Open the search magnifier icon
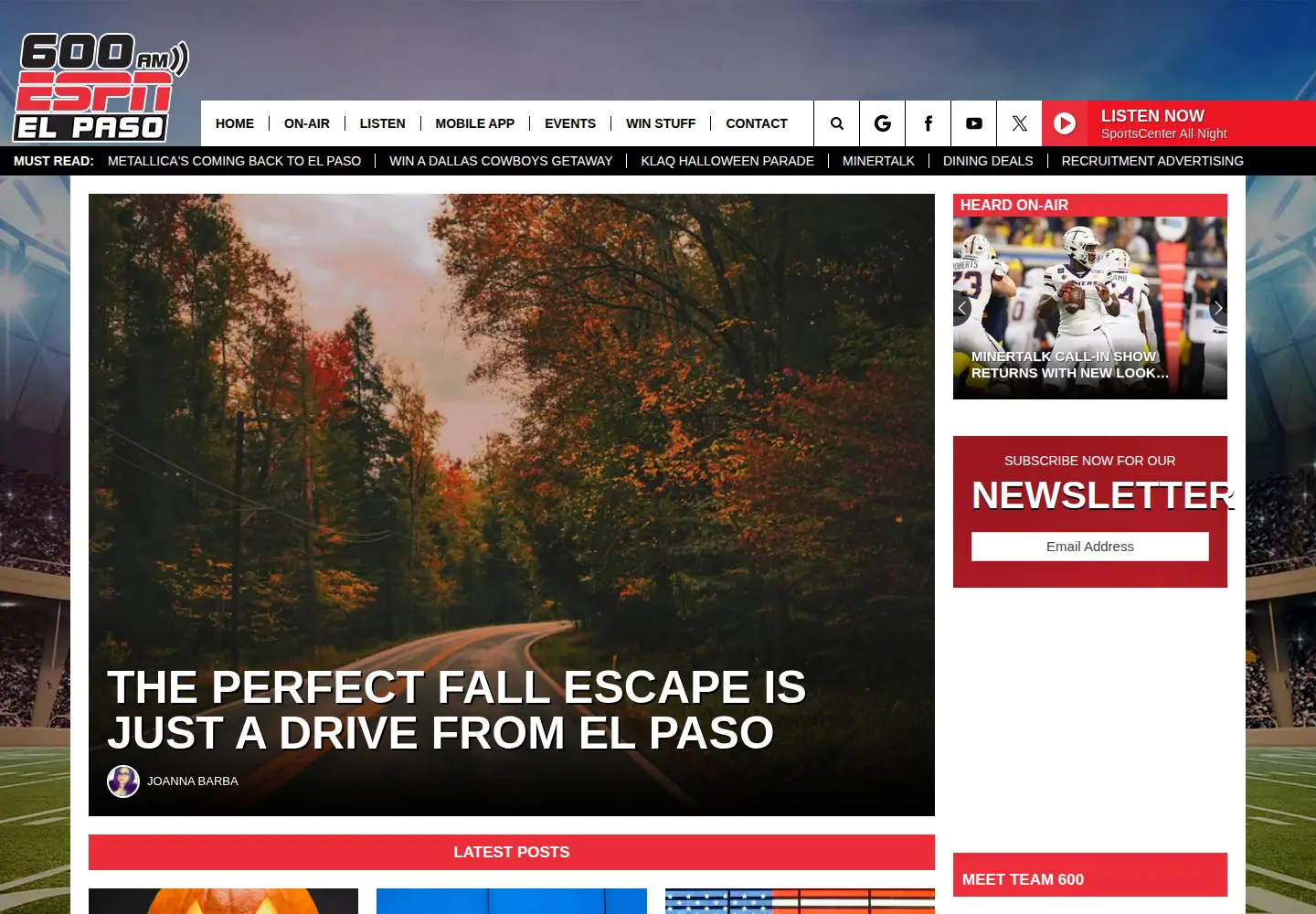This screenshot has width=1316, height=914. pyautogui.click(x=836, y=123)
